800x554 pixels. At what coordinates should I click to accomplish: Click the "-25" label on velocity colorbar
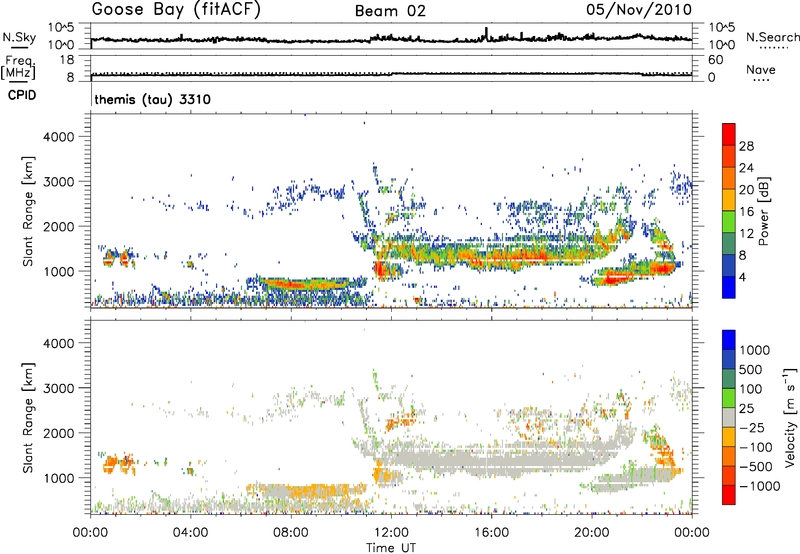[x=753, y=427]
